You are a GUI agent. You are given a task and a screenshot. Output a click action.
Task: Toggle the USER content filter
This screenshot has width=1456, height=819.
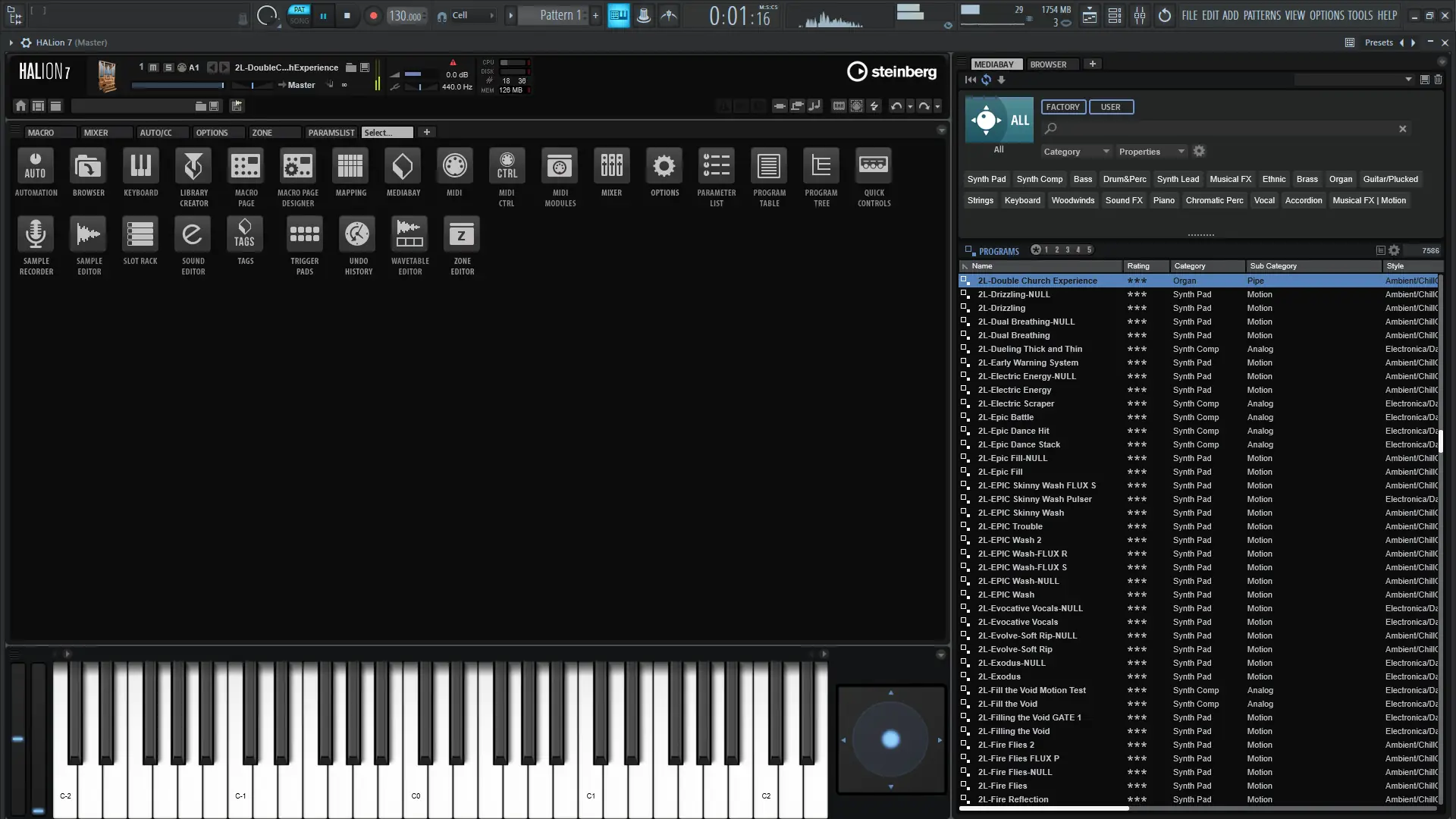click(x=1110, y=107)
